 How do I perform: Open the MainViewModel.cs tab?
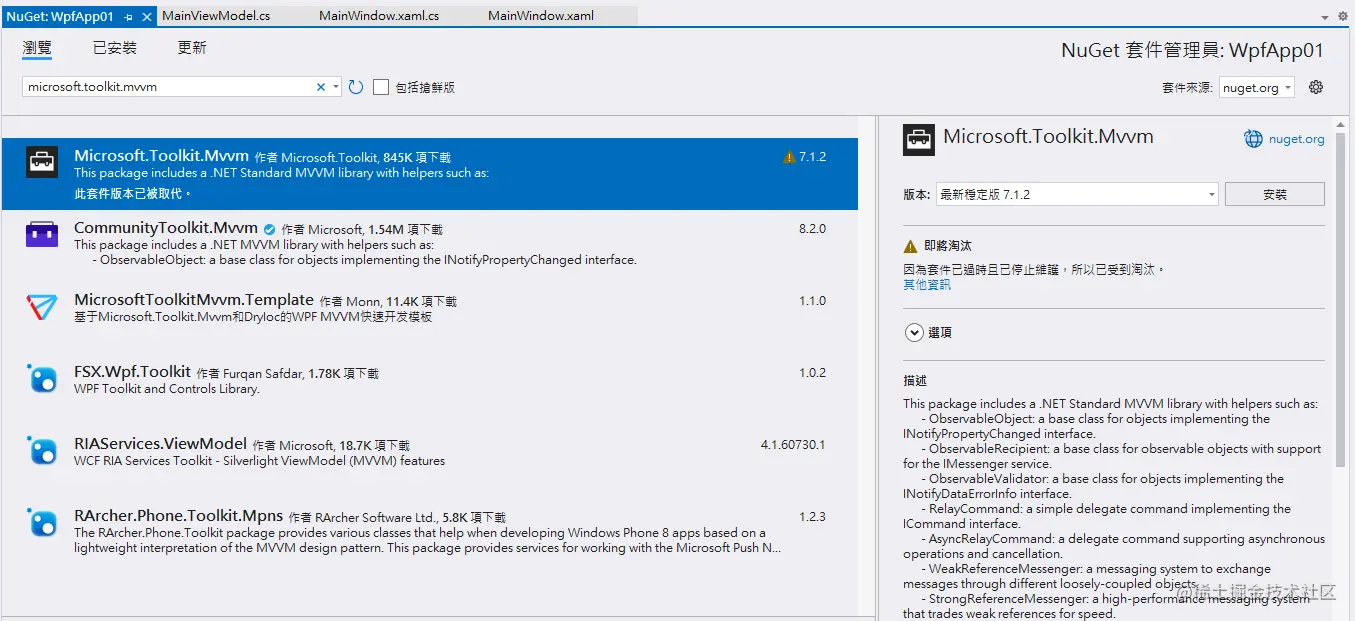click(x=216, y=17)
